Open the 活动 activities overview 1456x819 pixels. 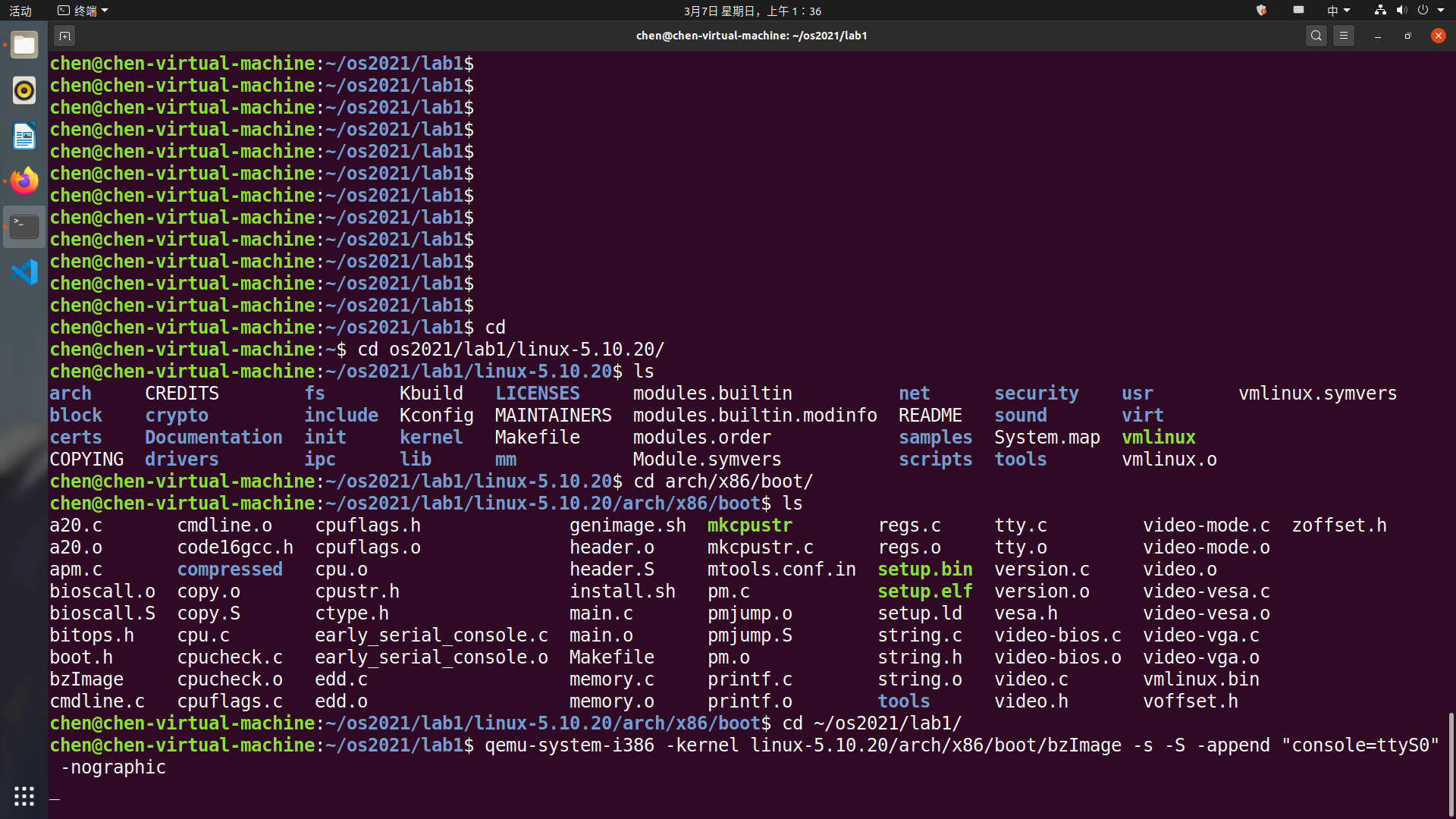click(x=20, y=11)
